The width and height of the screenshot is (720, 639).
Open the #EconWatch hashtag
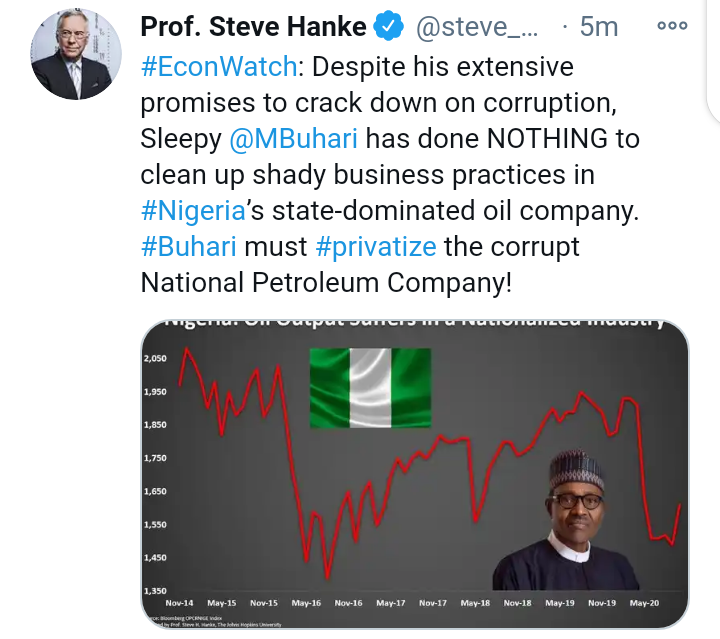(219, 67)
